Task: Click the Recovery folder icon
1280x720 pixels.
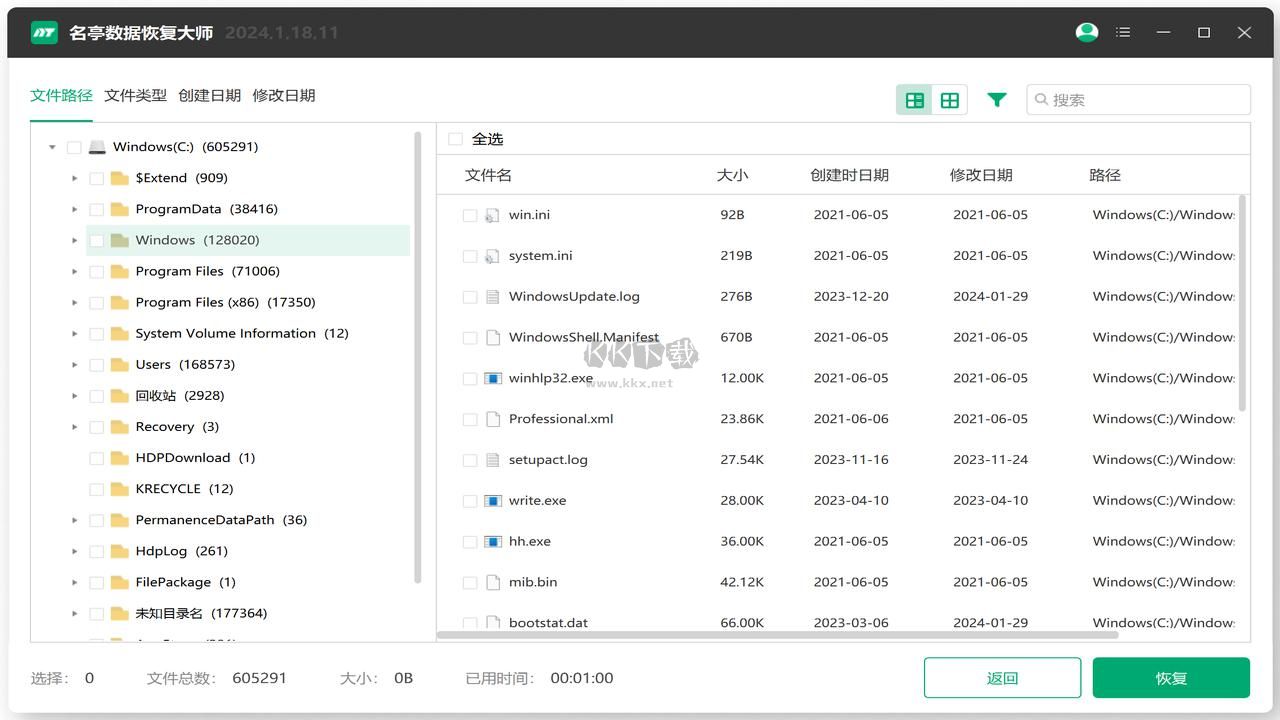Action: pyautogui.click(x=120, y=426)
